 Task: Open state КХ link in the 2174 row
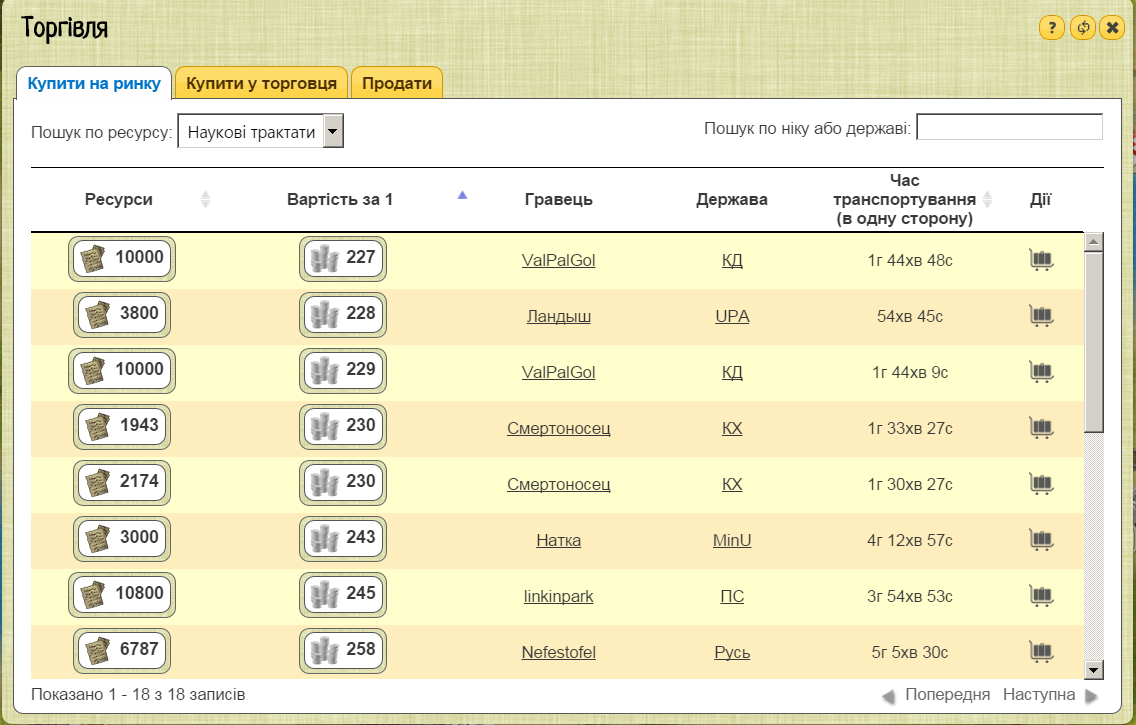point(732,484)
